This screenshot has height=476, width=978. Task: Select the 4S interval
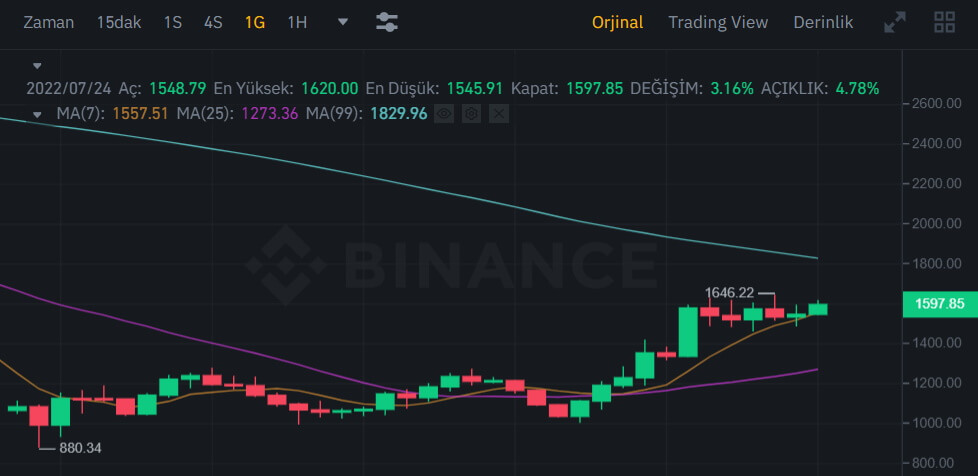coord(213,22)
